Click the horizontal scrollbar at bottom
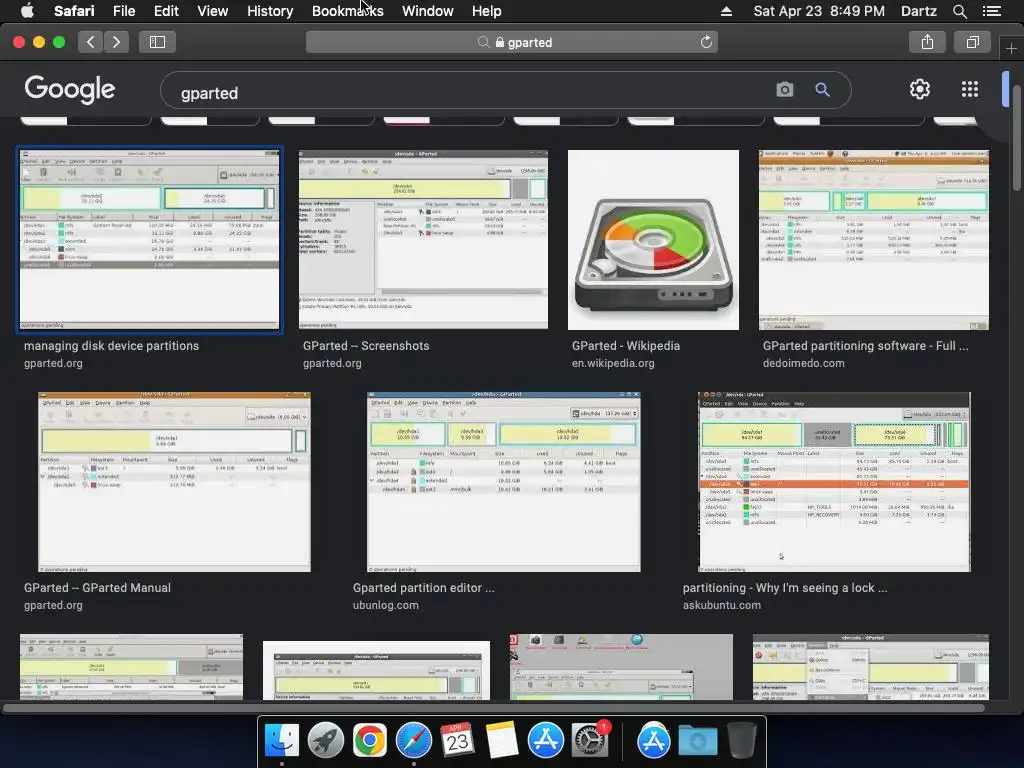 [x=493, y=708]
